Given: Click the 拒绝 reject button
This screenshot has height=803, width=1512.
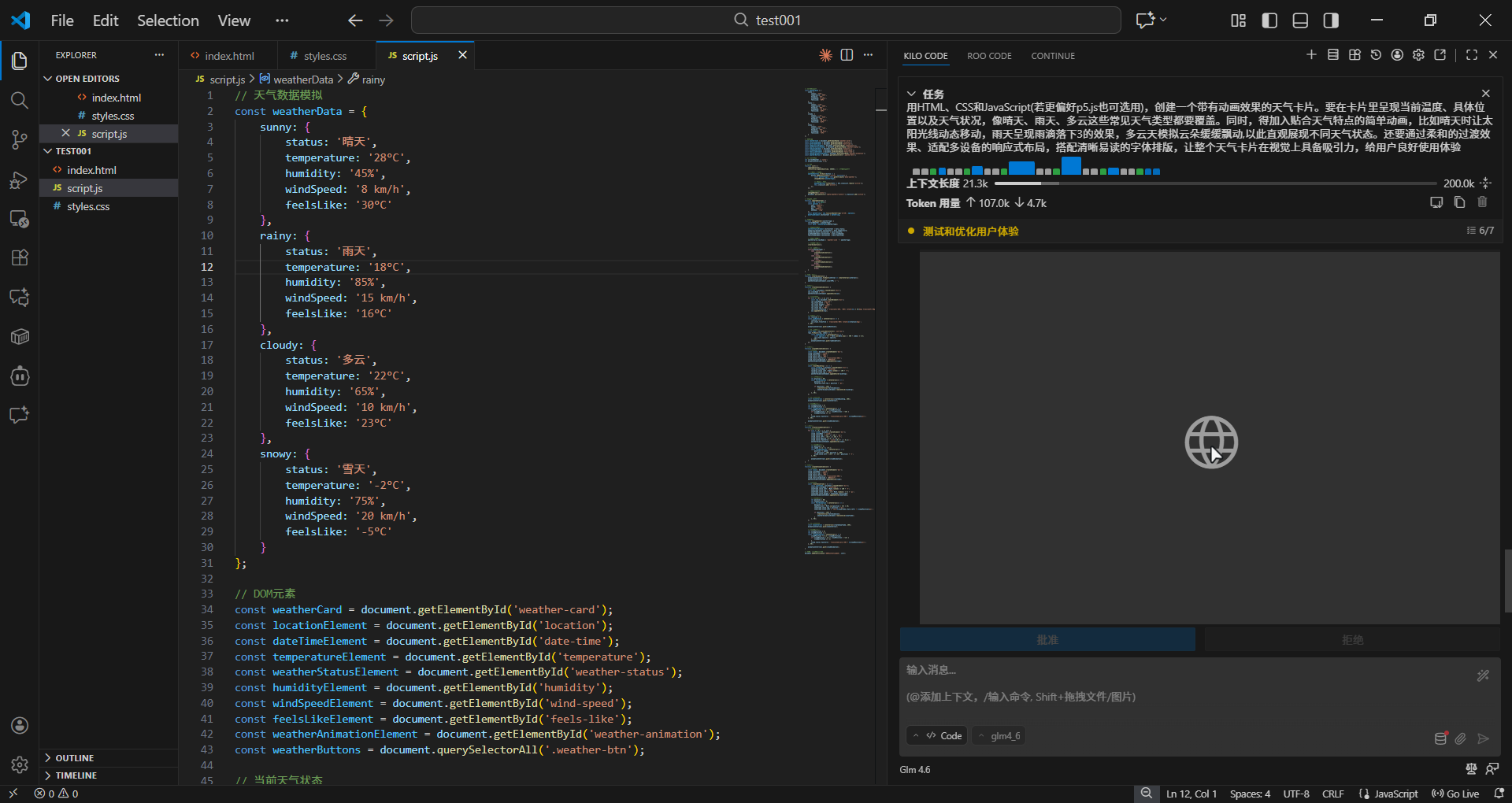Looking at the screenshot, I should [1352, 640].
